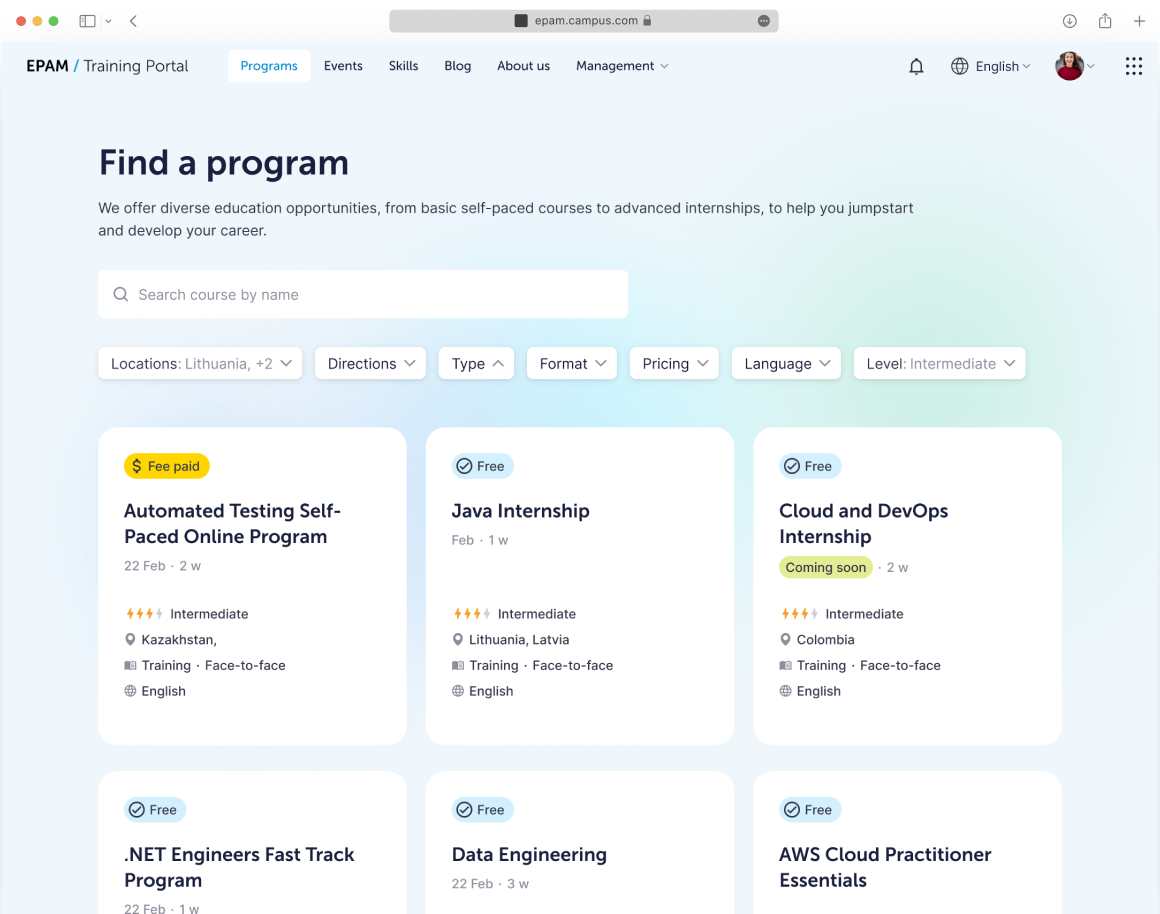The width and height of the screenshot is (1160, 914).
Task: Click lightning level icons on Java Internship card
Action: [471, 614]
